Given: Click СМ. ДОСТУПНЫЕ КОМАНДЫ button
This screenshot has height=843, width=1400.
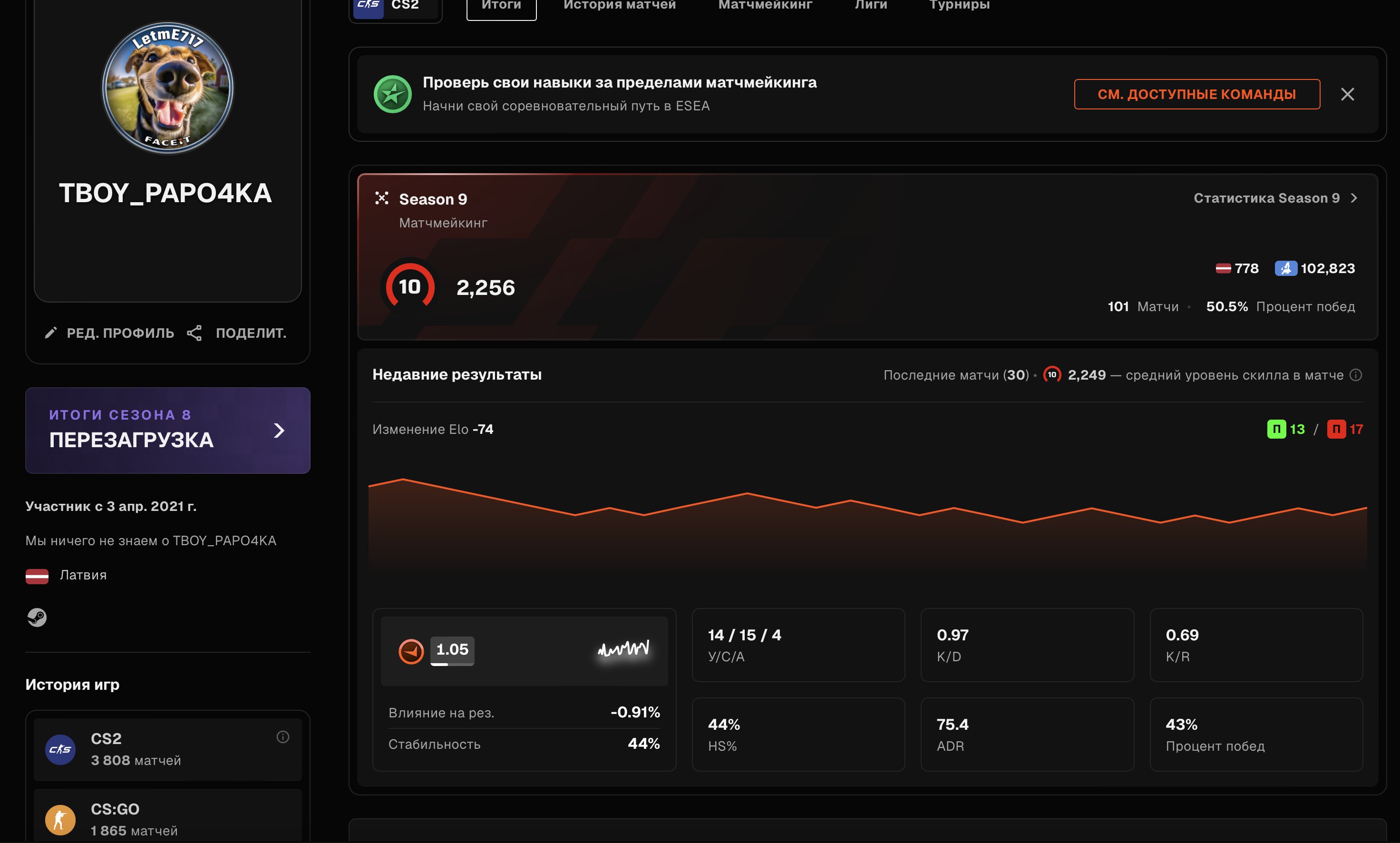Looking at the screenshot, I should [1197, 94].
